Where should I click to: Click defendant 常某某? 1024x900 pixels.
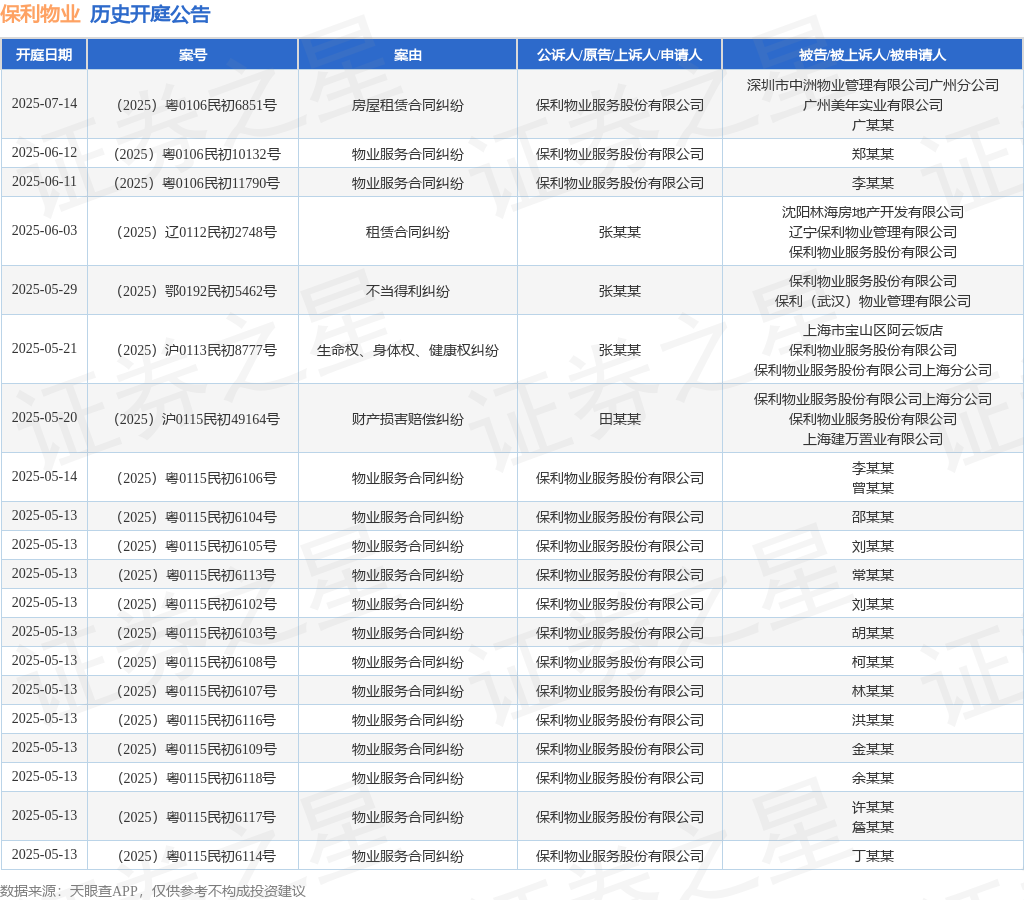tap(872, 575)
